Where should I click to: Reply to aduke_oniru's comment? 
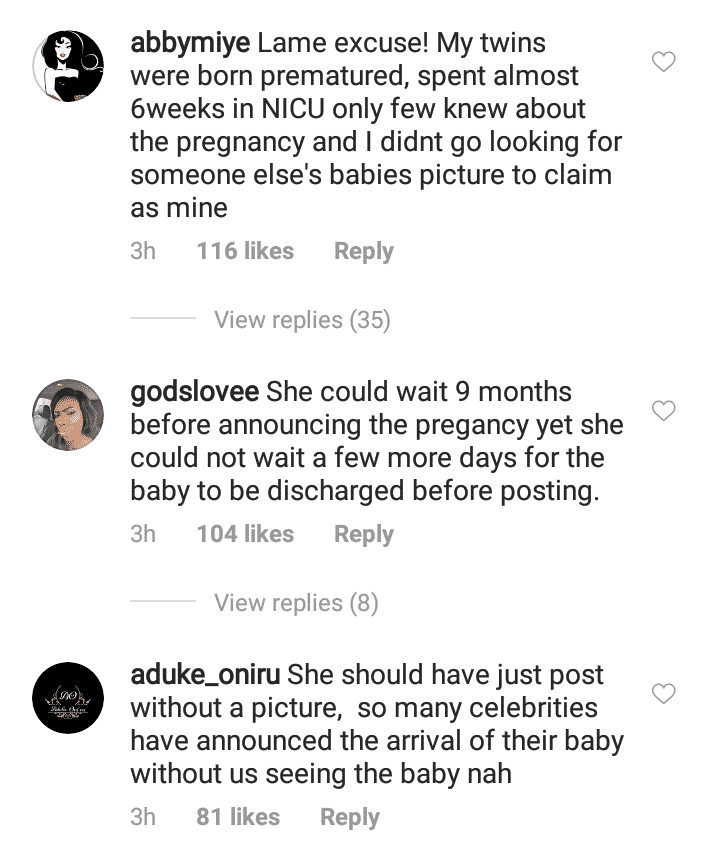pyautogui.click(x=350, y=817)
